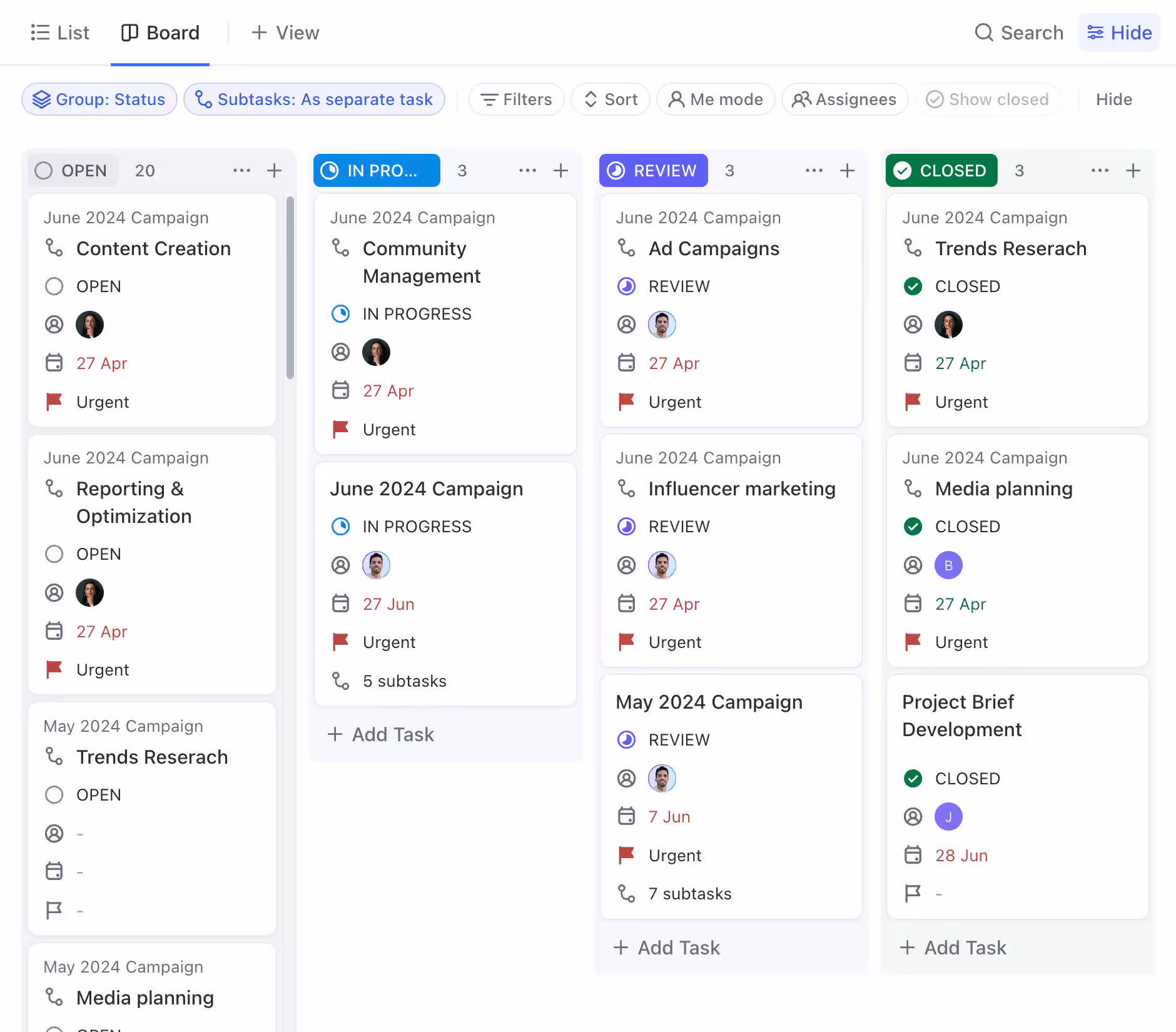1176x1032 pixels.
Task: Toggle Show closed tasks
Action: [988, 99]
